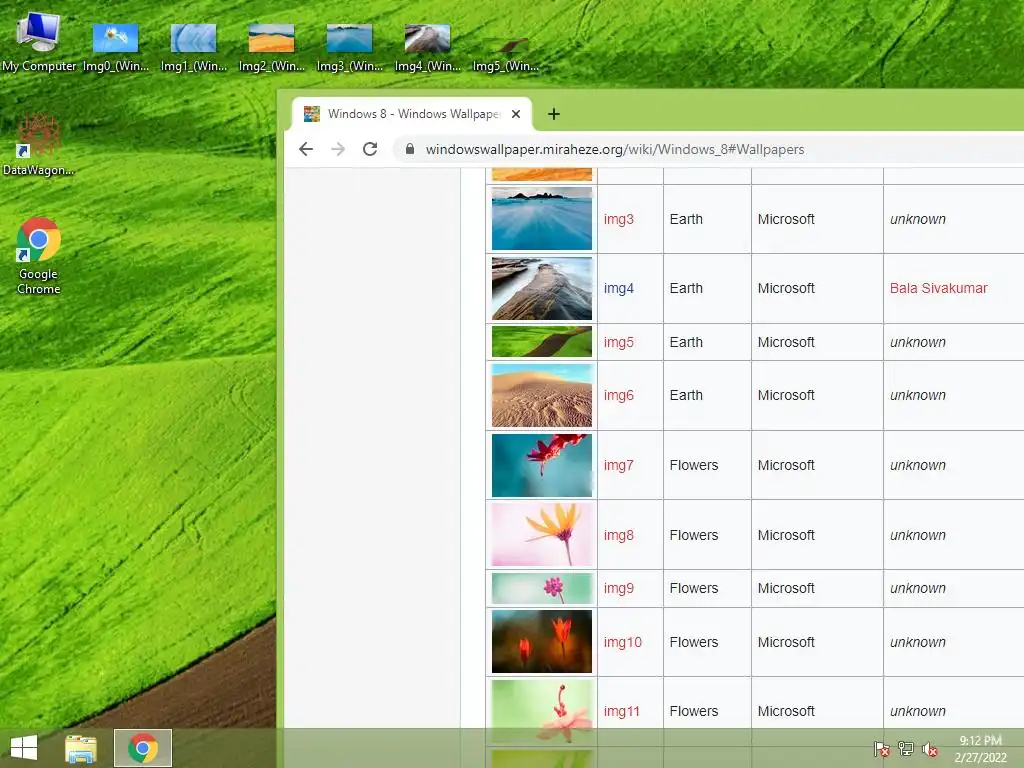Click img8 orange flower thumbnail
The image size is (1024, 768).
point(541,535)
